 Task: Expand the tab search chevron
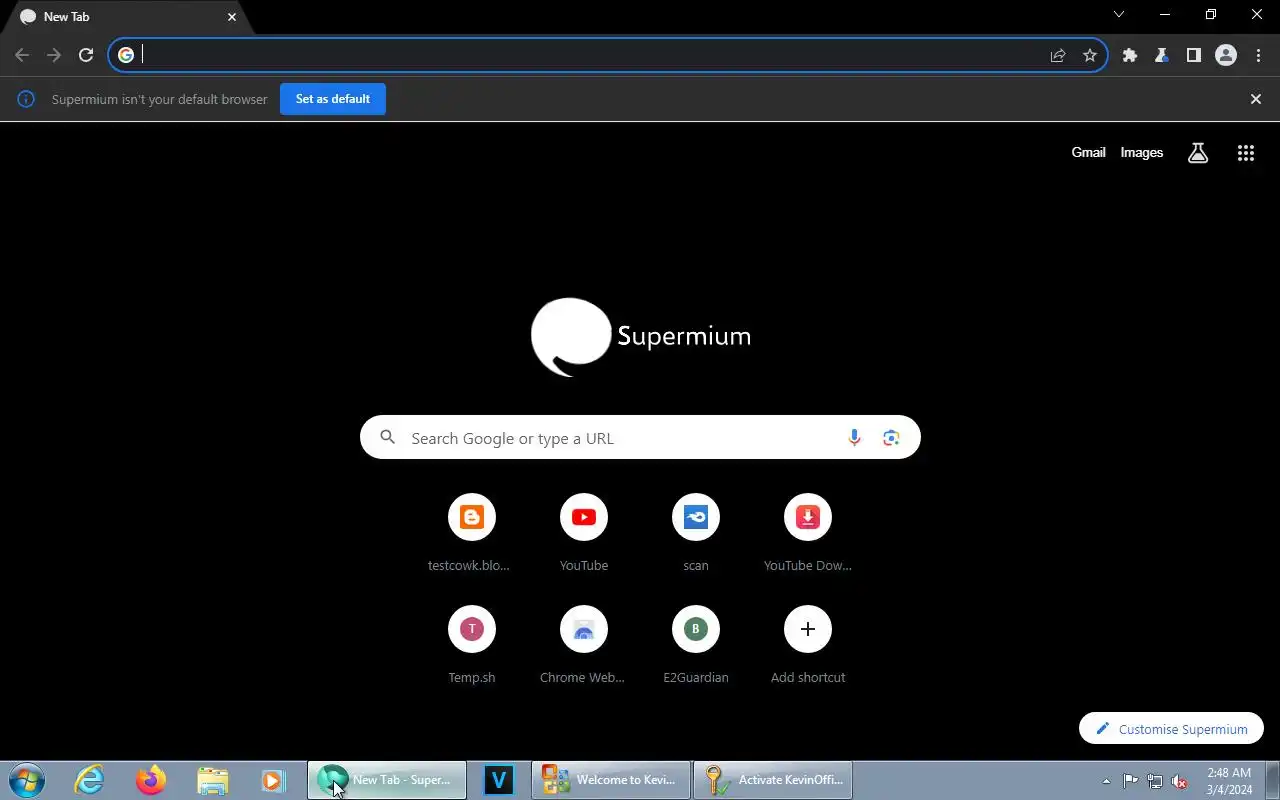[1119, 14]
